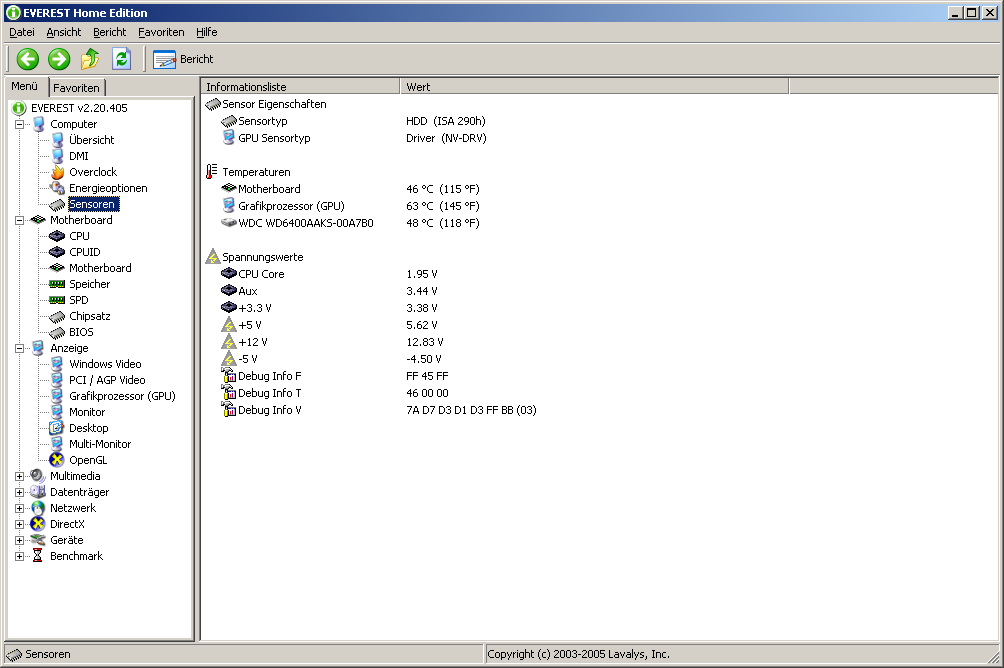Select the GPU Sensortyp row
Image resolution: width=1004 pixels, height=668 pixels.
tap(353, 138)
